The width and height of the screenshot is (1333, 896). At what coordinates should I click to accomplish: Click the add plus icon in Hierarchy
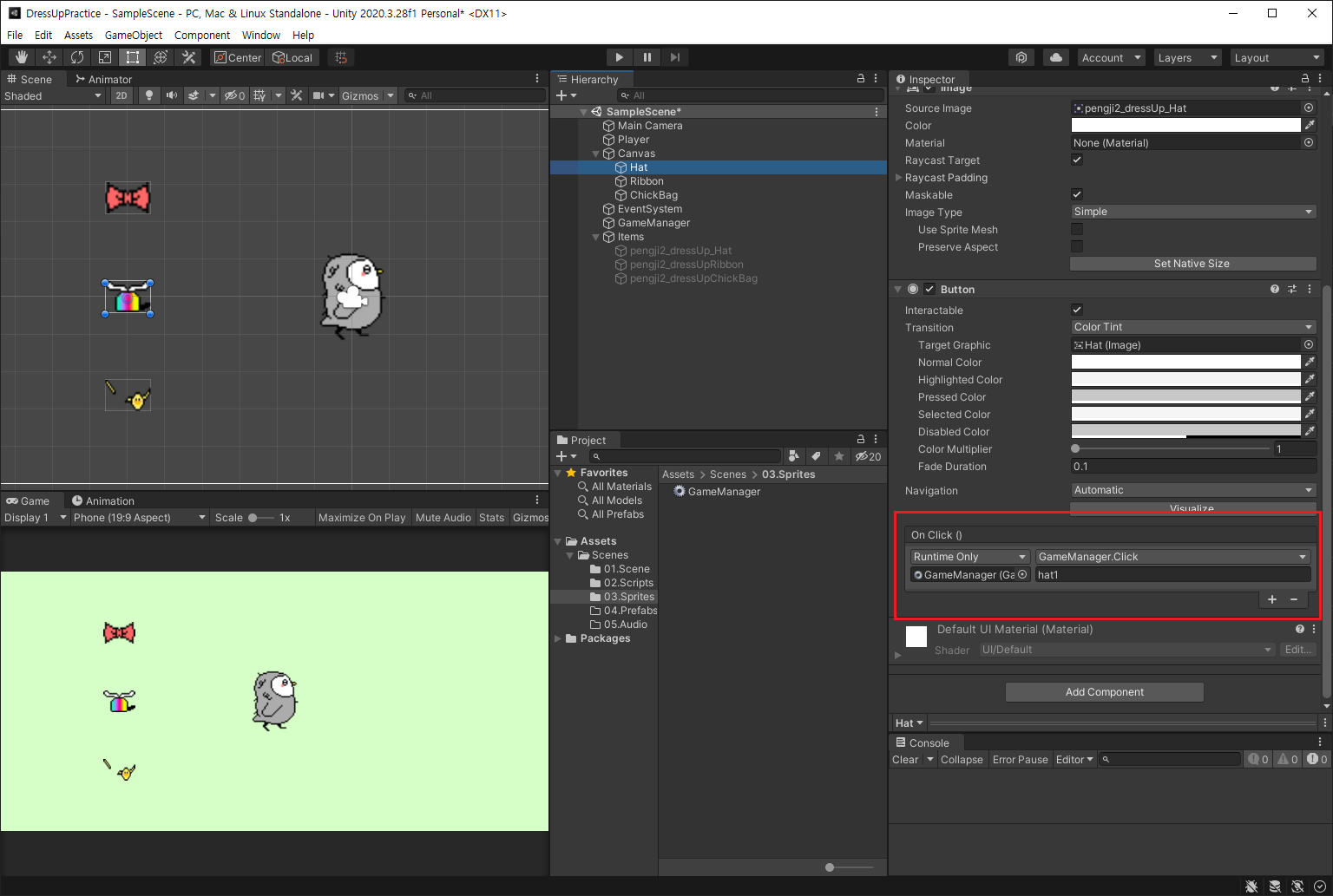point(561,95)
